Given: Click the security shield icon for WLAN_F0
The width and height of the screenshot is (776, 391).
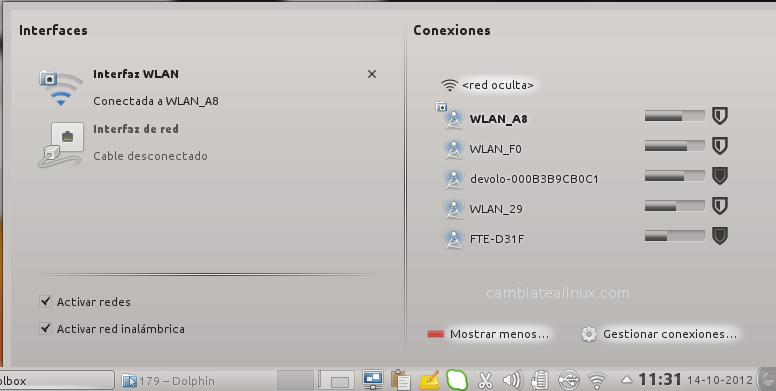Looking at the screenshot, I should (720, 146).
